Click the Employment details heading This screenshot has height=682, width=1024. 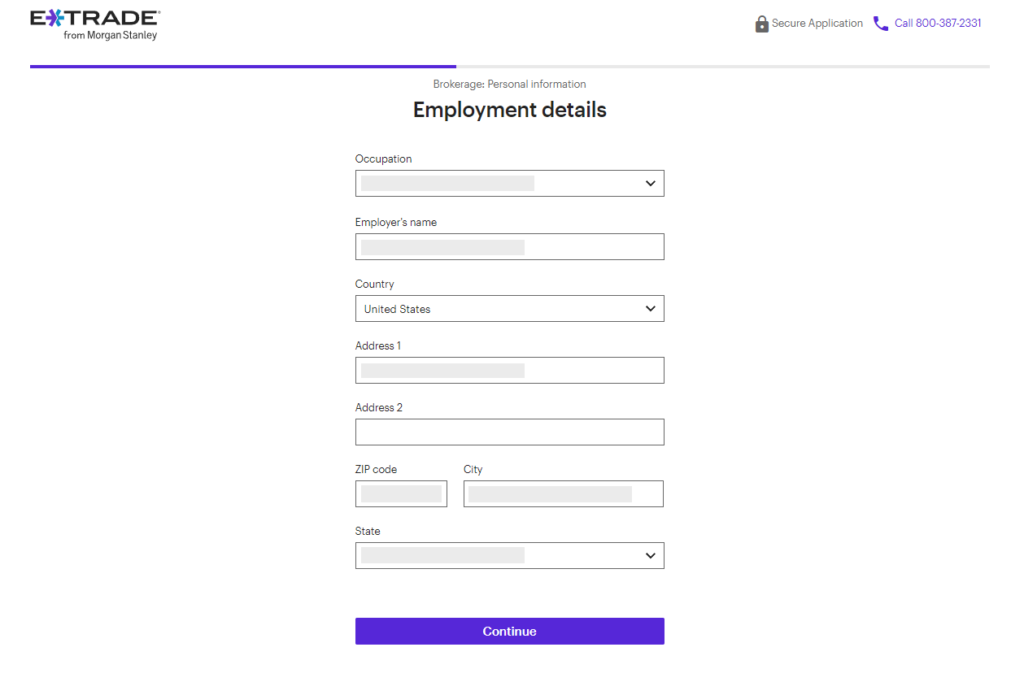coord(509,110)
